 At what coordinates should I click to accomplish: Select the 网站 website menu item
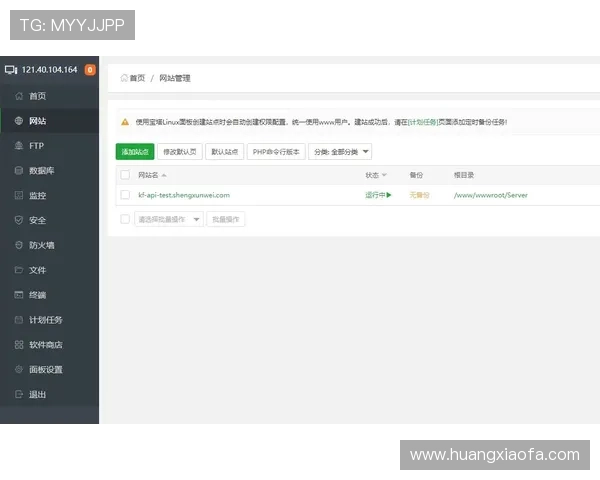pyautogui.click(x=50, y=121)
